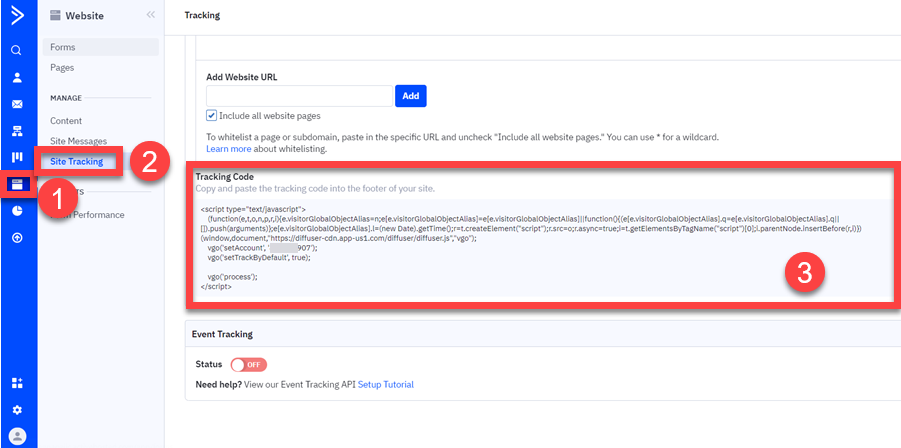The height and width of the screenshot is (448, 901).
Task: Open Site Tracking menu item
Action: click(76, 161)
